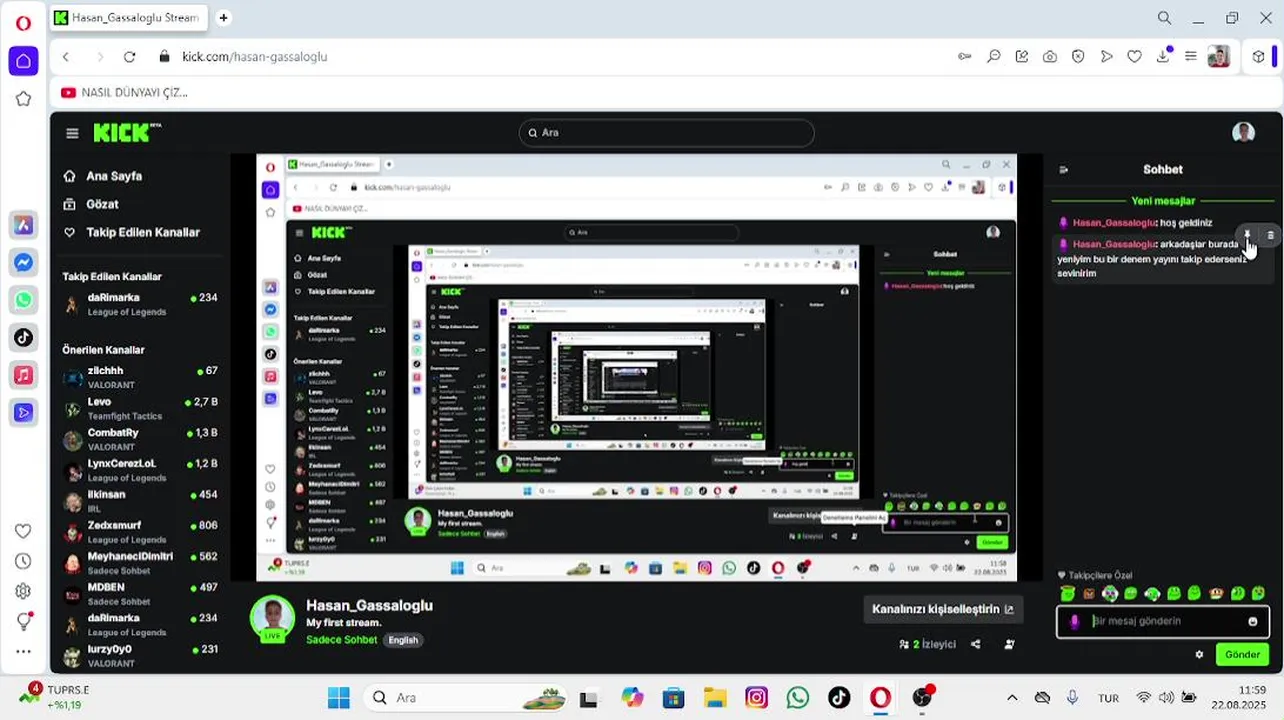Open recommended channel CombatRy
The height and width of the screenshot is (720, 1284).
click(x=140, y=439)
